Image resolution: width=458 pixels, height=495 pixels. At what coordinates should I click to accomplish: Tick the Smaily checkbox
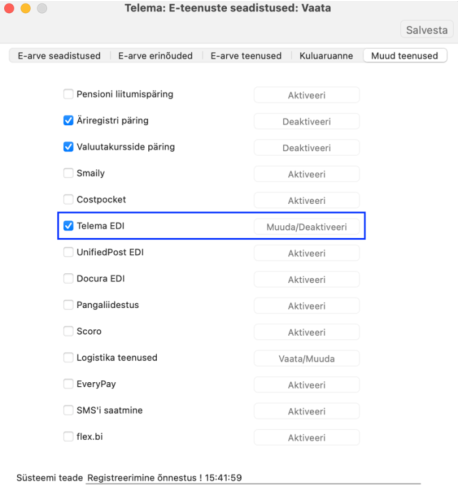coord(68,173)
